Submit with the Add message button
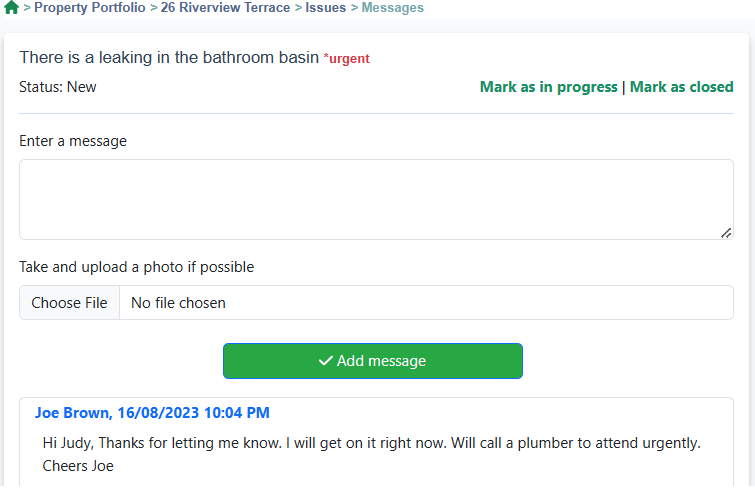The image size is (755, 503). pos(372,361)
